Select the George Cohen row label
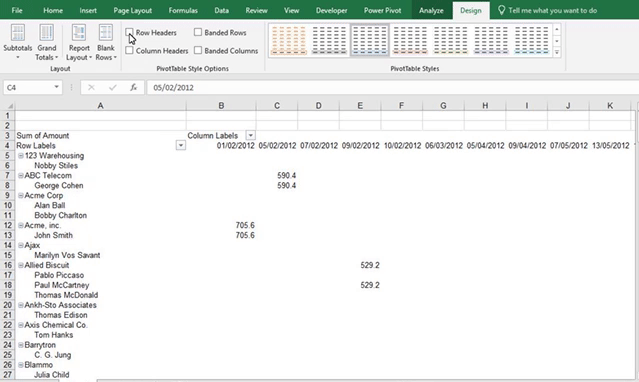 (59, 185)
